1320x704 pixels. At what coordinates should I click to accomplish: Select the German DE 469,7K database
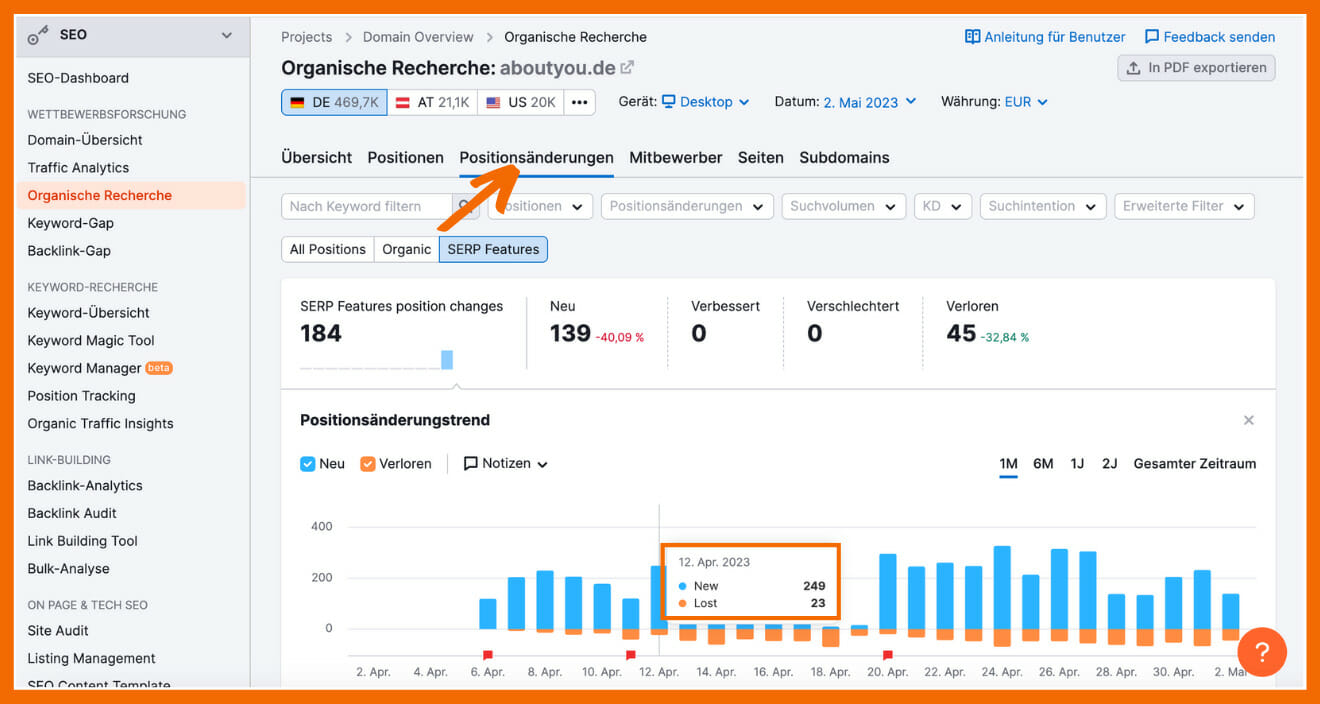point(334,102)
